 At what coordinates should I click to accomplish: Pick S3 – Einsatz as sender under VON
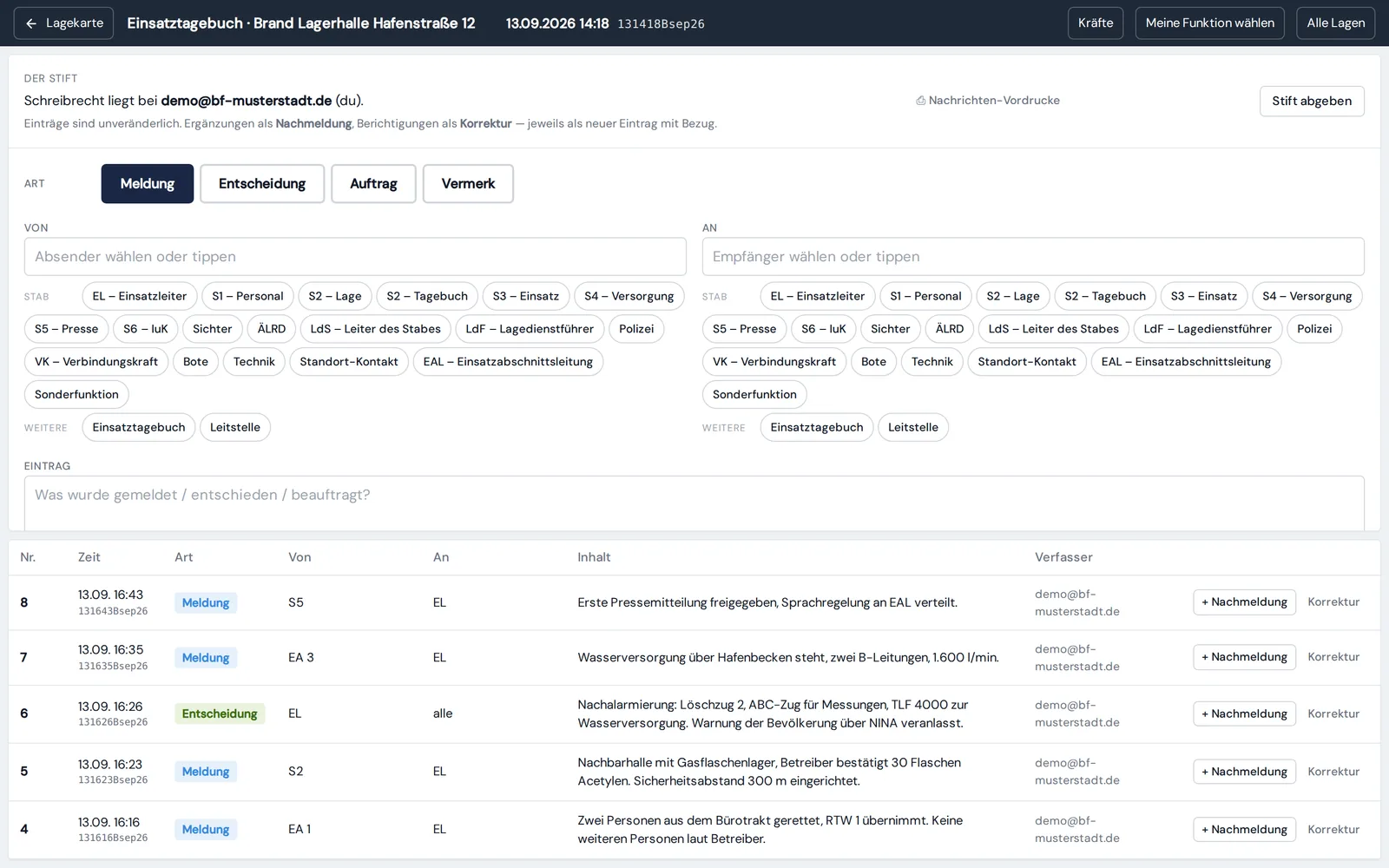click(x=526, y=296)
